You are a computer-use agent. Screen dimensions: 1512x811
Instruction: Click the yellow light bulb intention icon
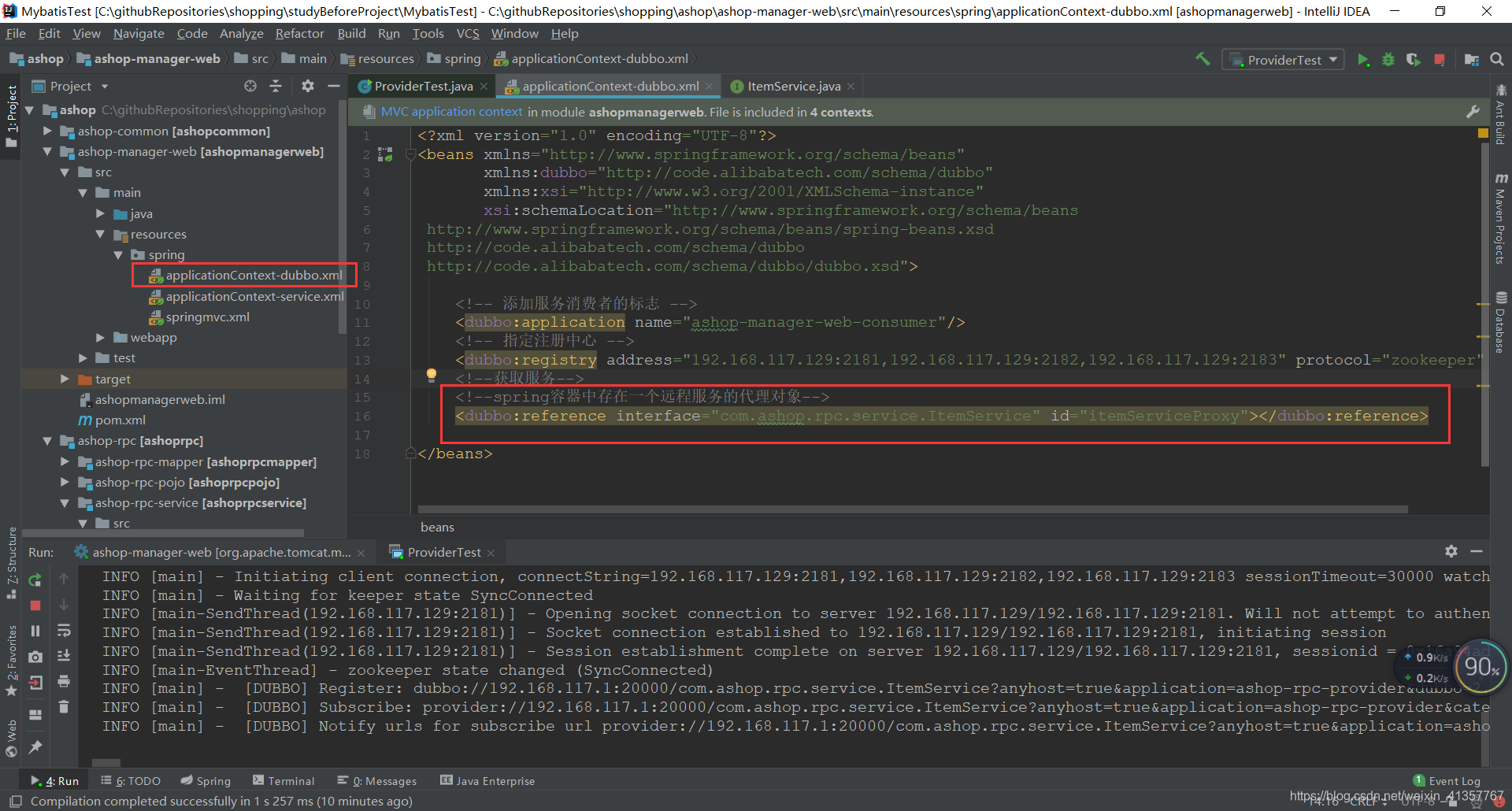(x=431, y=375)
